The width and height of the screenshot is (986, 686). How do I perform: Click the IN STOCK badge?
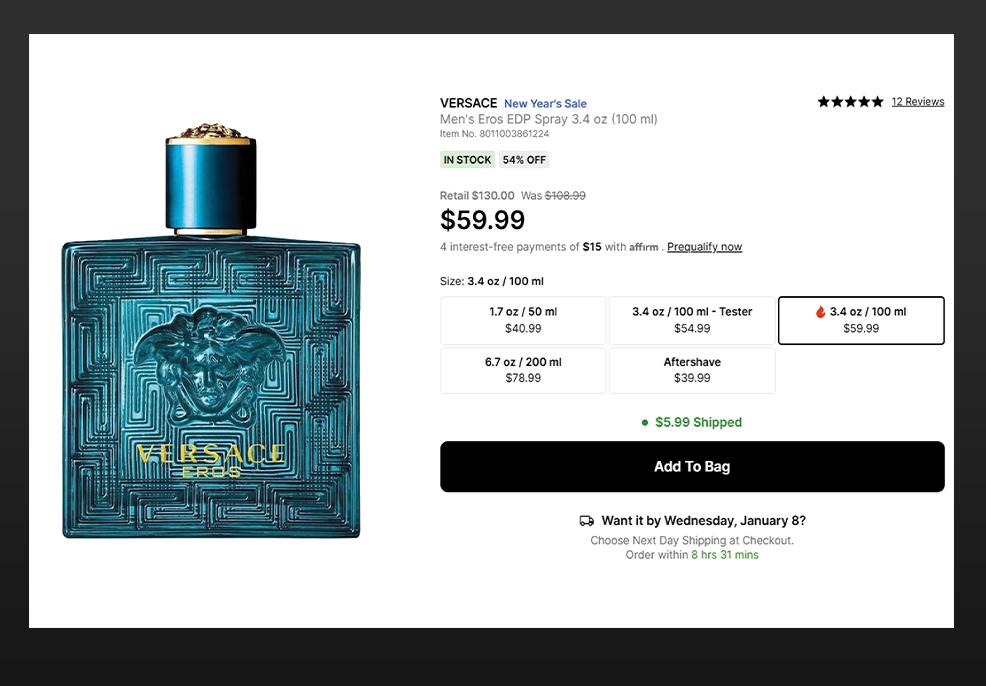click(467, 160)
